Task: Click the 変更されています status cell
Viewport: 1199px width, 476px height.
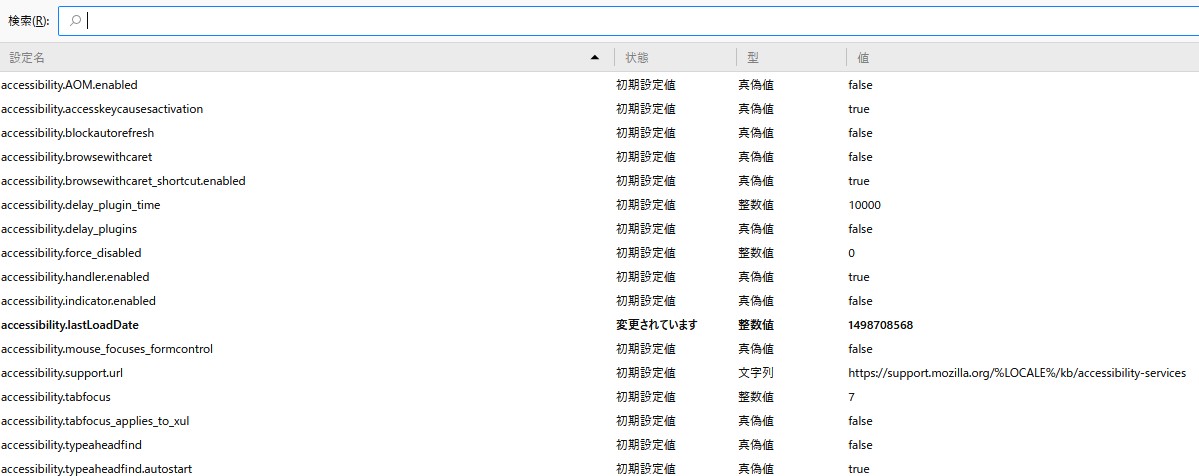Action: point(656,325)
